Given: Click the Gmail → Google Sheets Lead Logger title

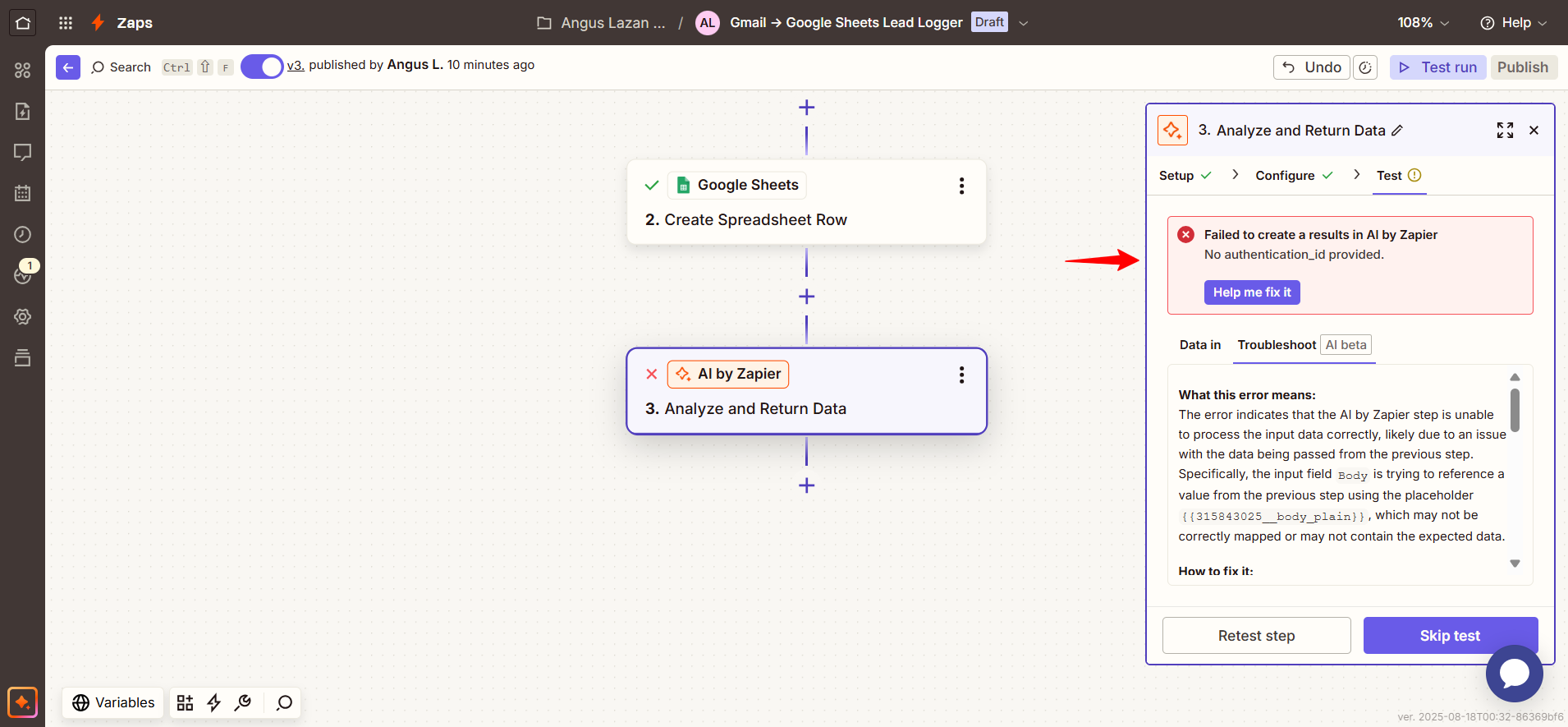Looking at the screenshot, I should [846, 23].
